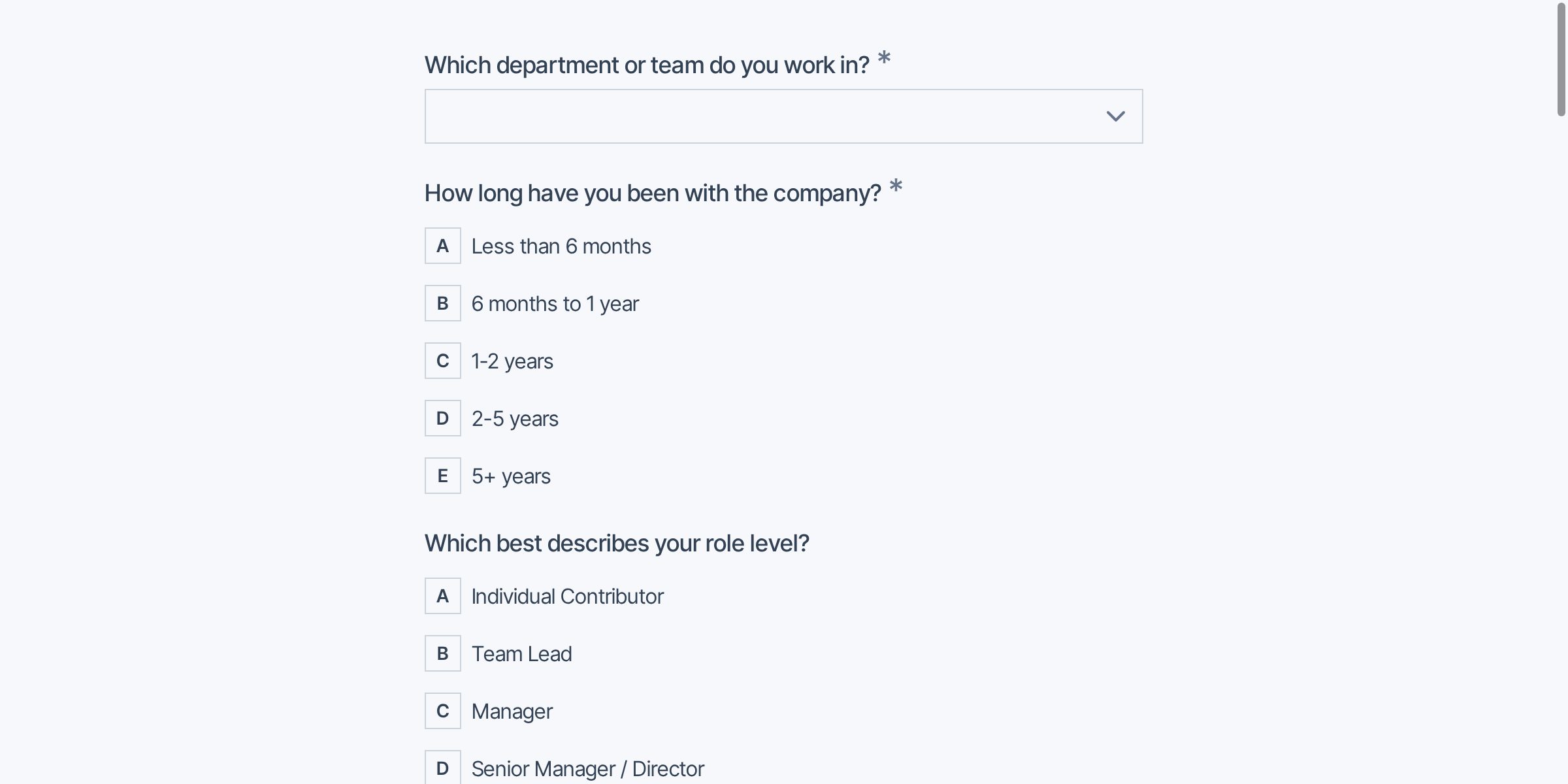
Task: Click the 'D' key box beside '2-5 years'
Action: point(443,418)
